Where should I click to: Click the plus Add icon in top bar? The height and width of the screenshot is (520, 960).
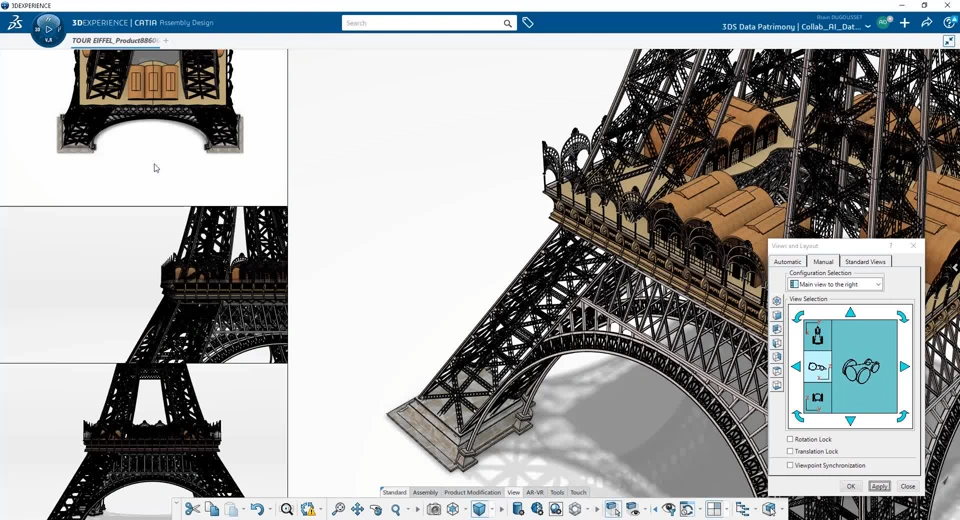point(904,23)
